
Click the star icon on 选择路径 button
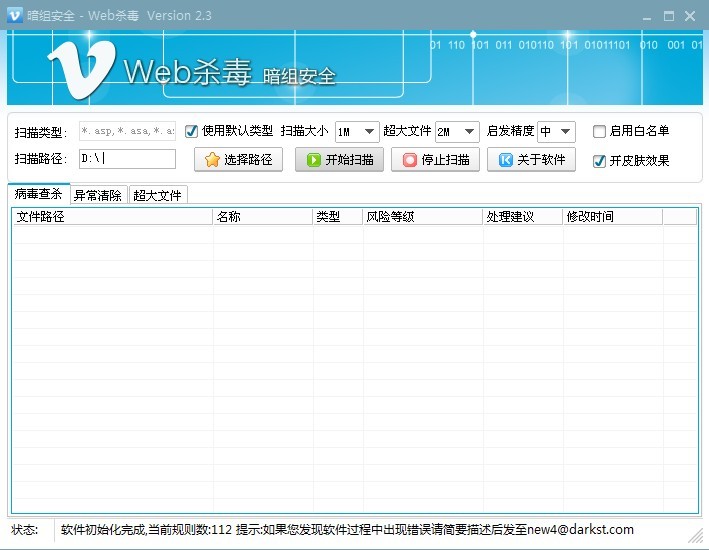pyautogui.click(x=212, y=160)
